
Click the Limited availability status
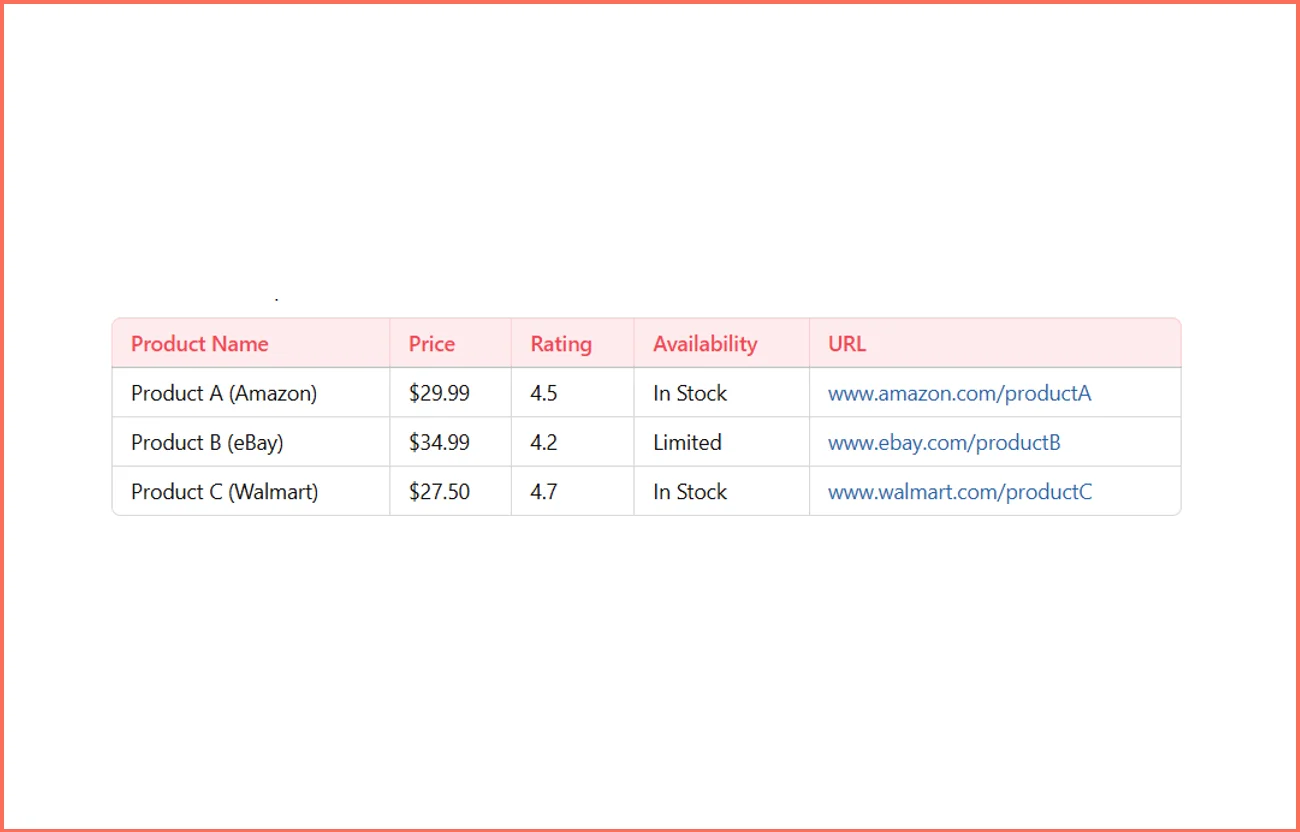pyautogui.click(x=686, y=442)
